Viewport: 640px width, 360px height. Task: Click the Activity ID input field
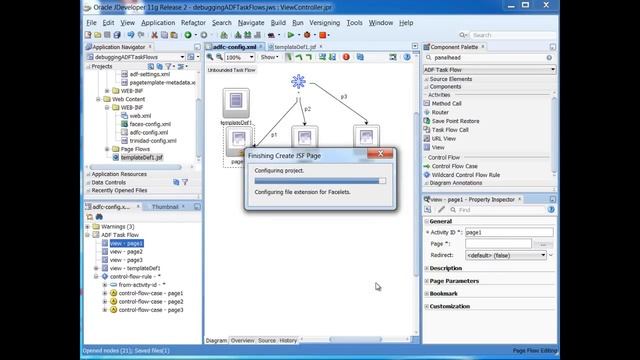pyautogui.click(x=509, y=232)
